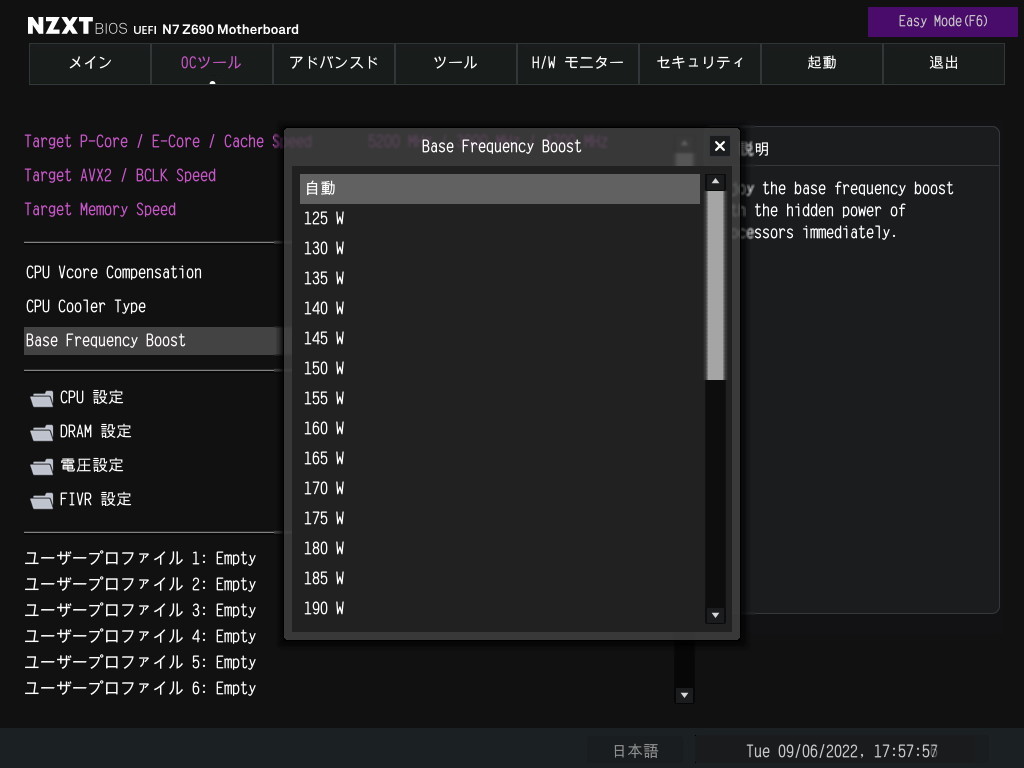This screenshot has height=768, width=1024.
Task: Open the FIVR 設定 folder icon
Action: pyautogui.click(x=42, y=500)
